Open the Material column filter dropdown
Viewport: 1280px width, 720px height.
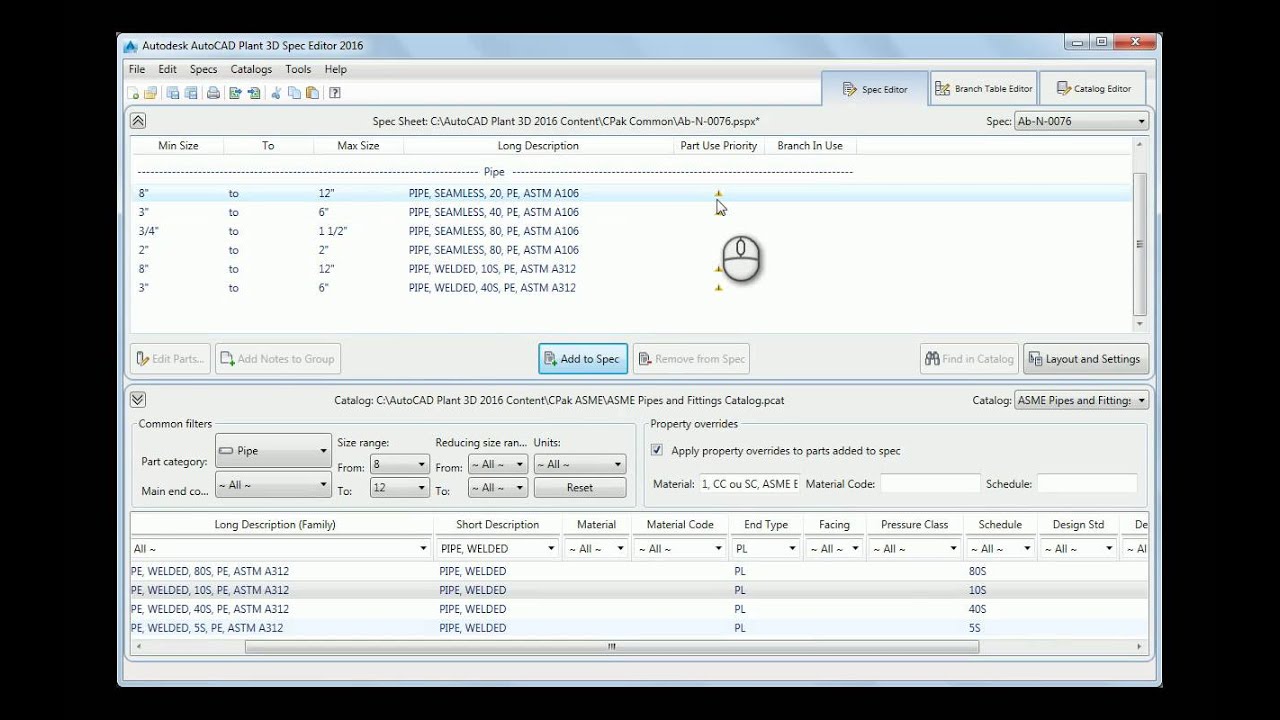tap(597, 549)
